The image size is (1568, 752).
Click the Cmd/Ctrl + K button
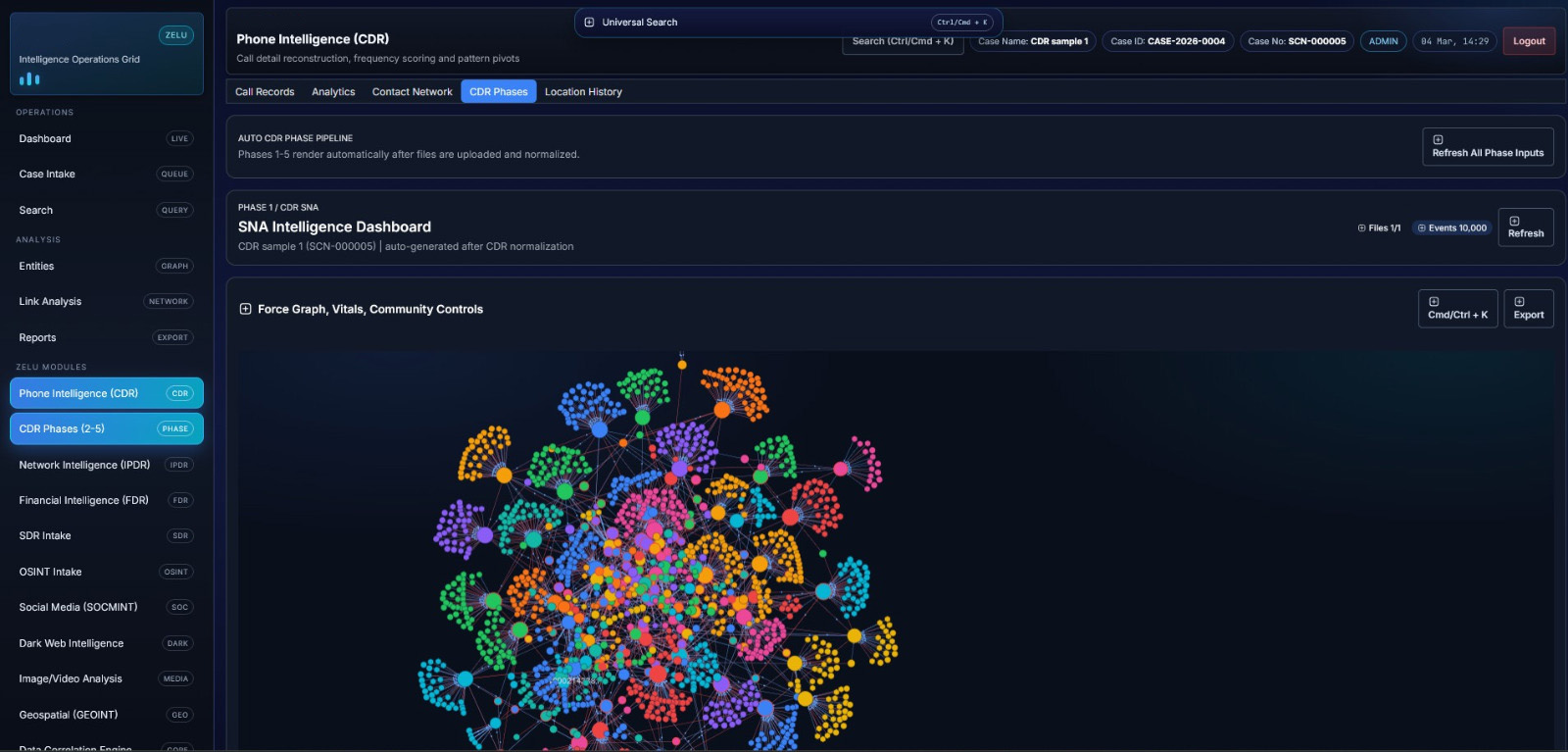[x=1458, y=309]
